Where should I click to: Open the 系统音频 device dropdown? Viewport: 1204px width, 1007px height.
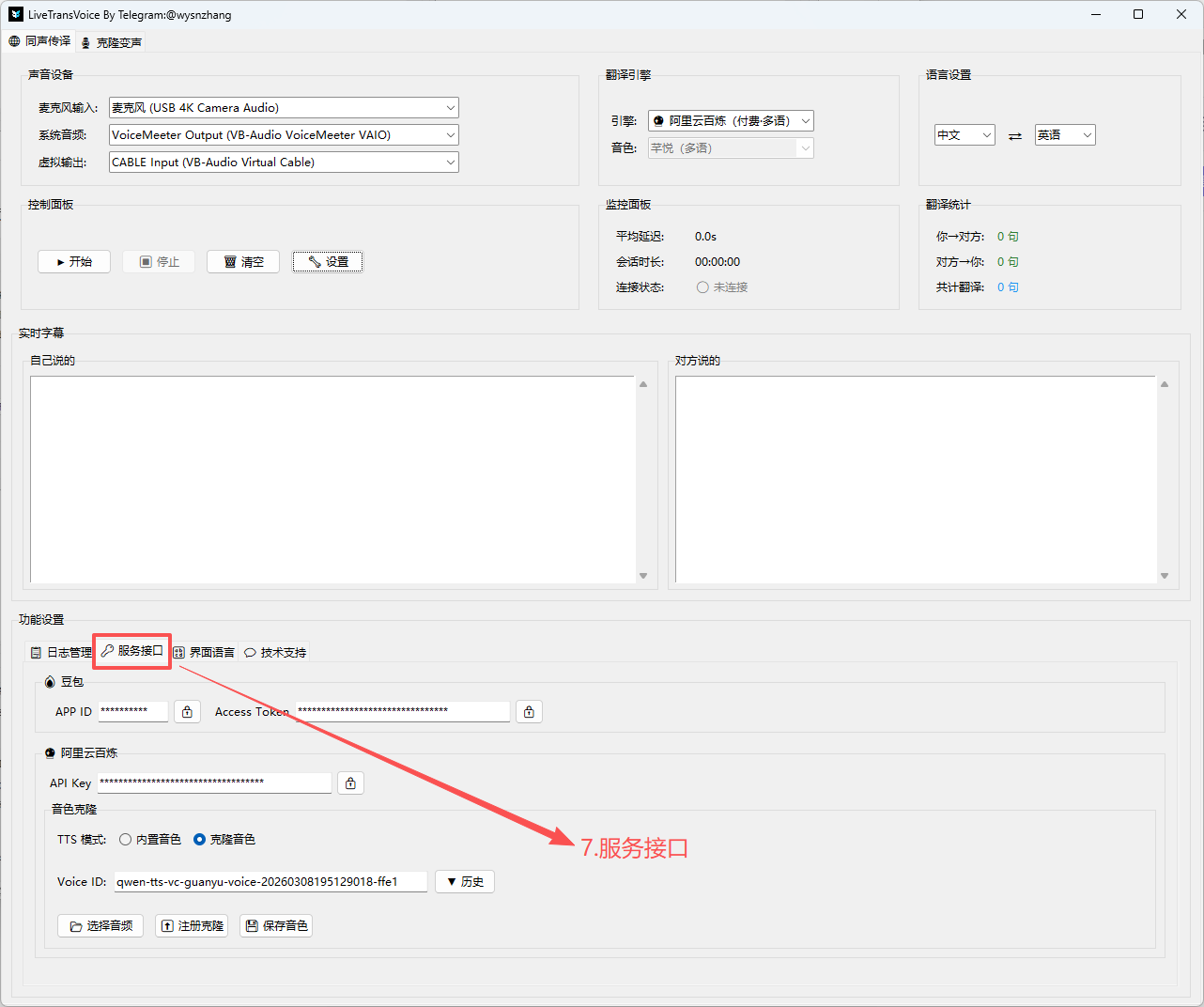(x=284, y=135)
